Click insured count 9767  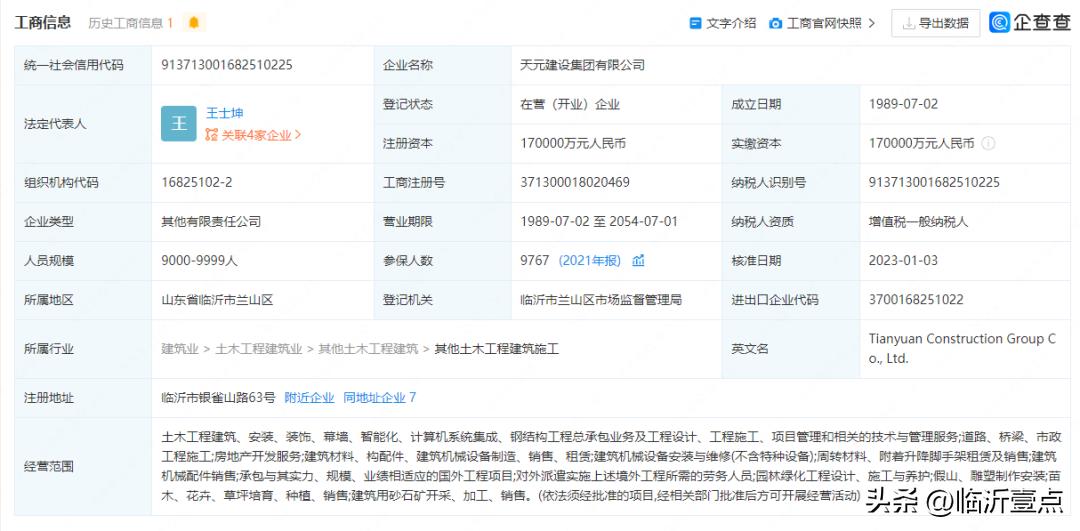[535, 260]
